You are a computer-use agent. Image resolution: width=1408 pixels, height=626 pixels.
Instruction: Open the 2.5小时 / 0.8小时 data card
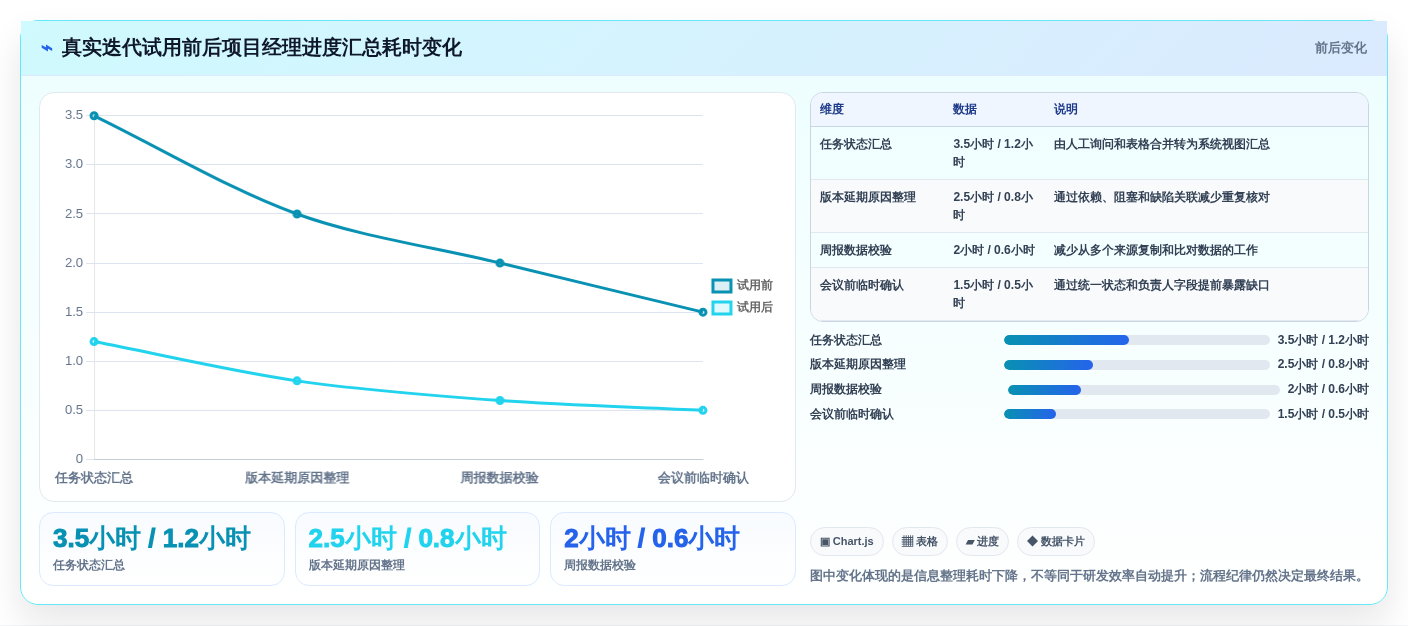point(417,549)
